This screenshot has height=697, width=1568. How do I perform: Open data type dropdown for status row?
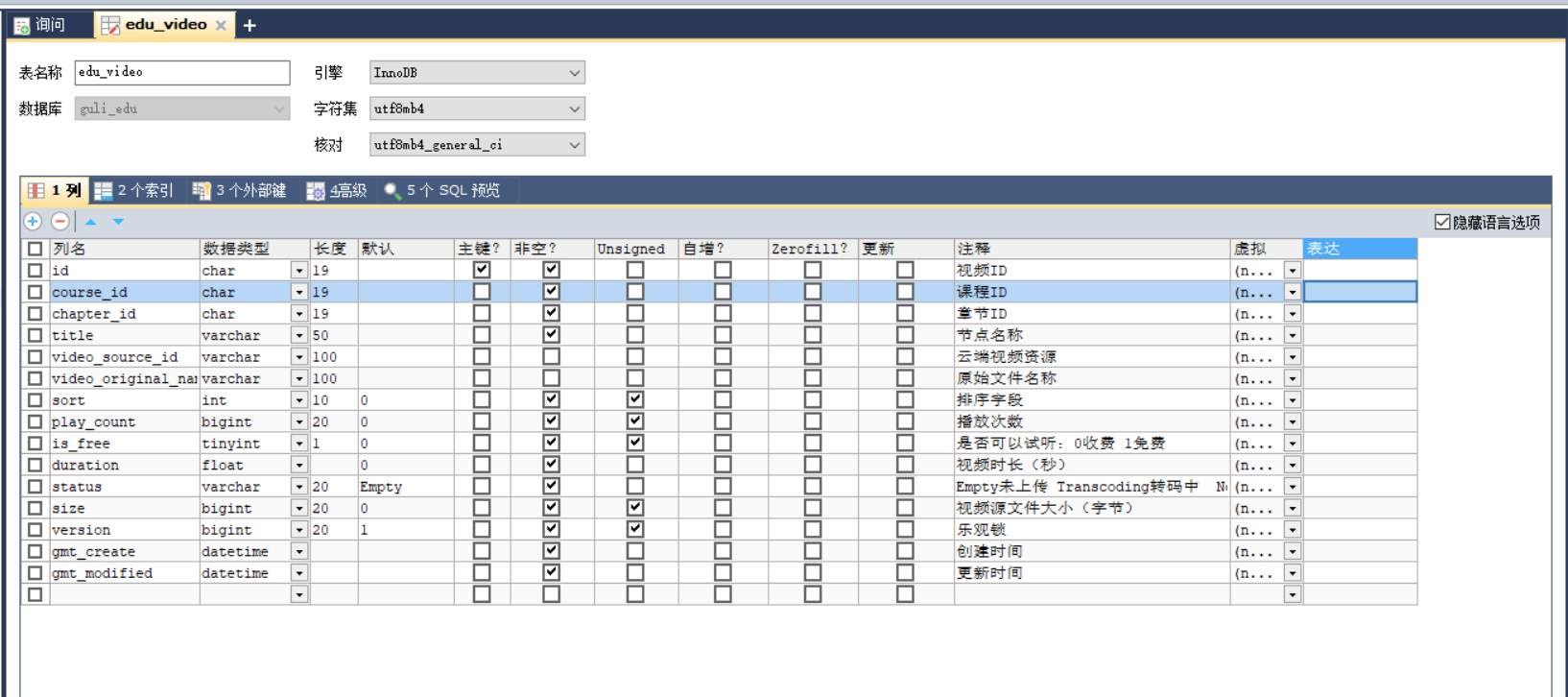tap(299, 487)
